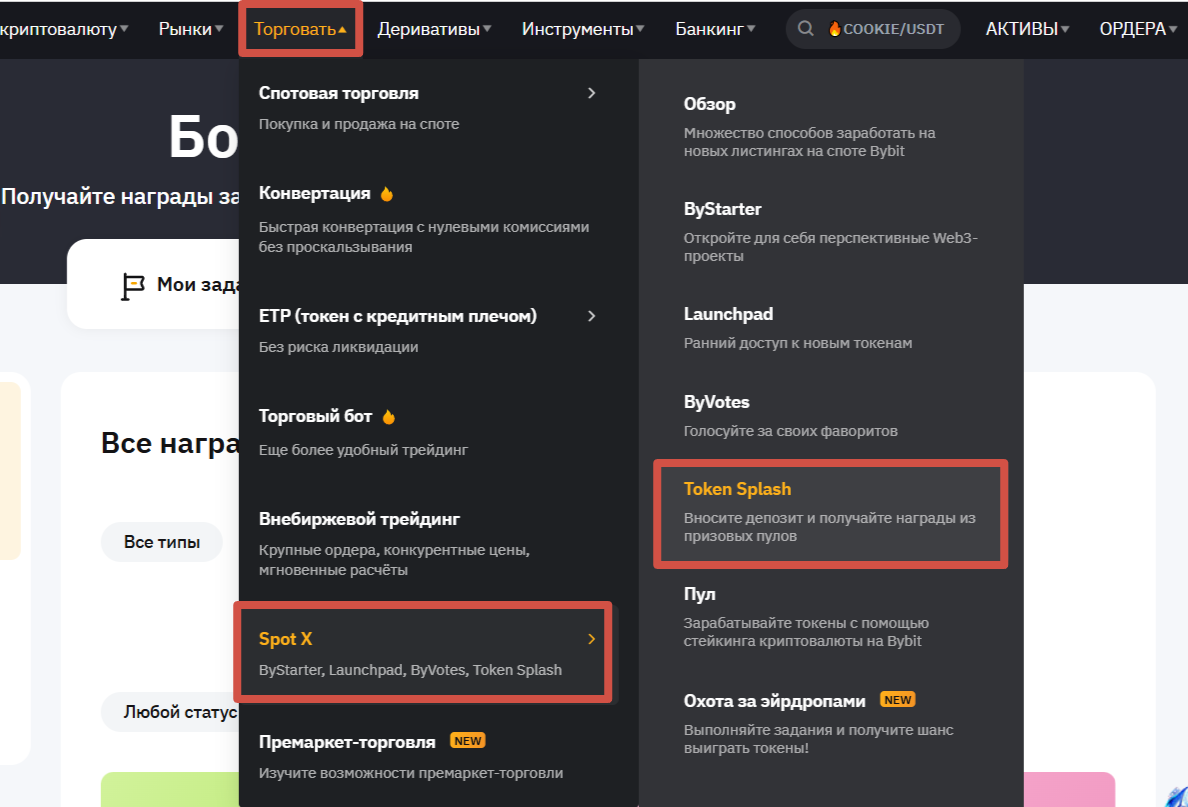Click description 'Покупка и продажа на споте'

pyautogui.click(x=359, y=124)
